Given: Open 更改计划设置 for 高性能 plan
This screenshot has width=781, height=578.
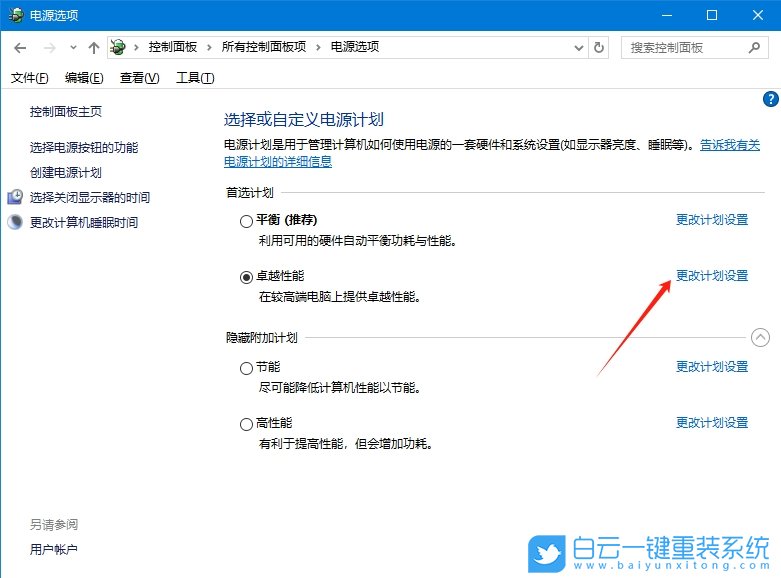Looking at the screenshot, I should (712, 423).
